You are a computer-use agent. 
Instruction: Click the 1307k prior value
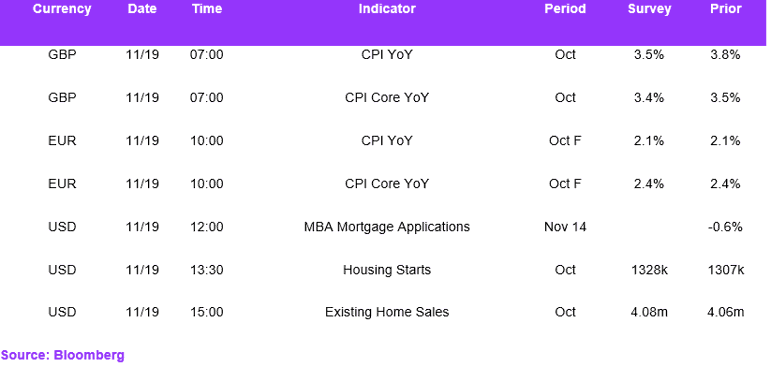click(x=726, y=270)
